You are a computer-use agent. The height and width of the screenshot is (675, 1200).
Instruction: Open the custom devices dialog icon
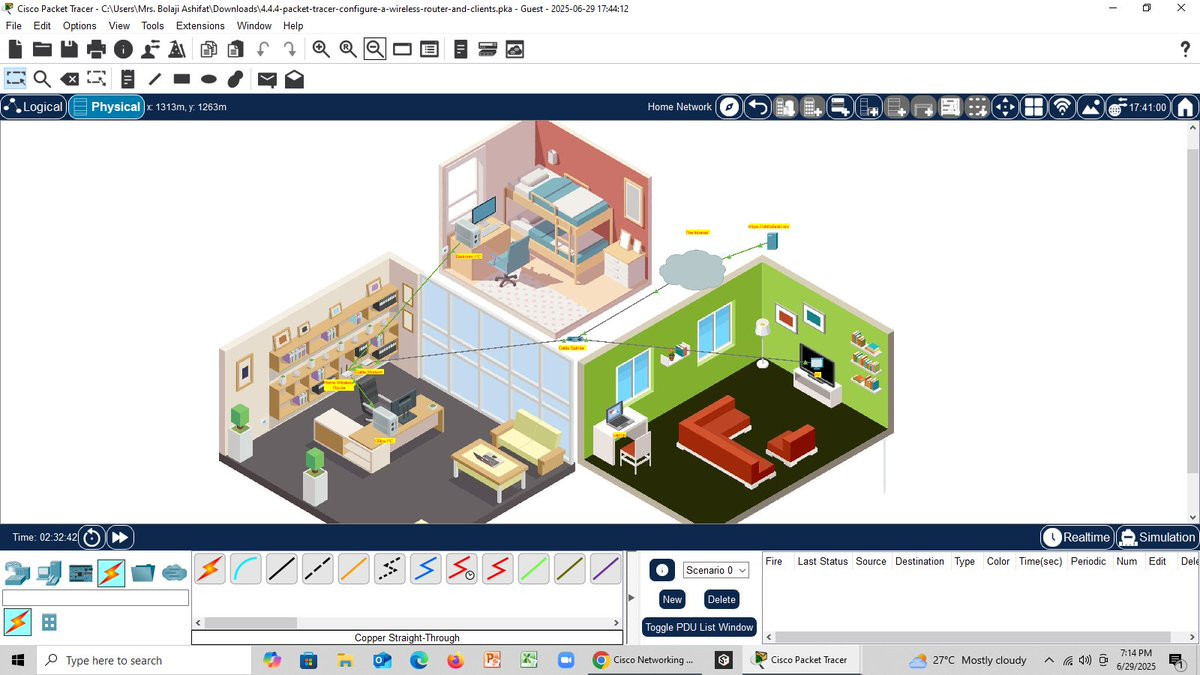tap(429, 49)
